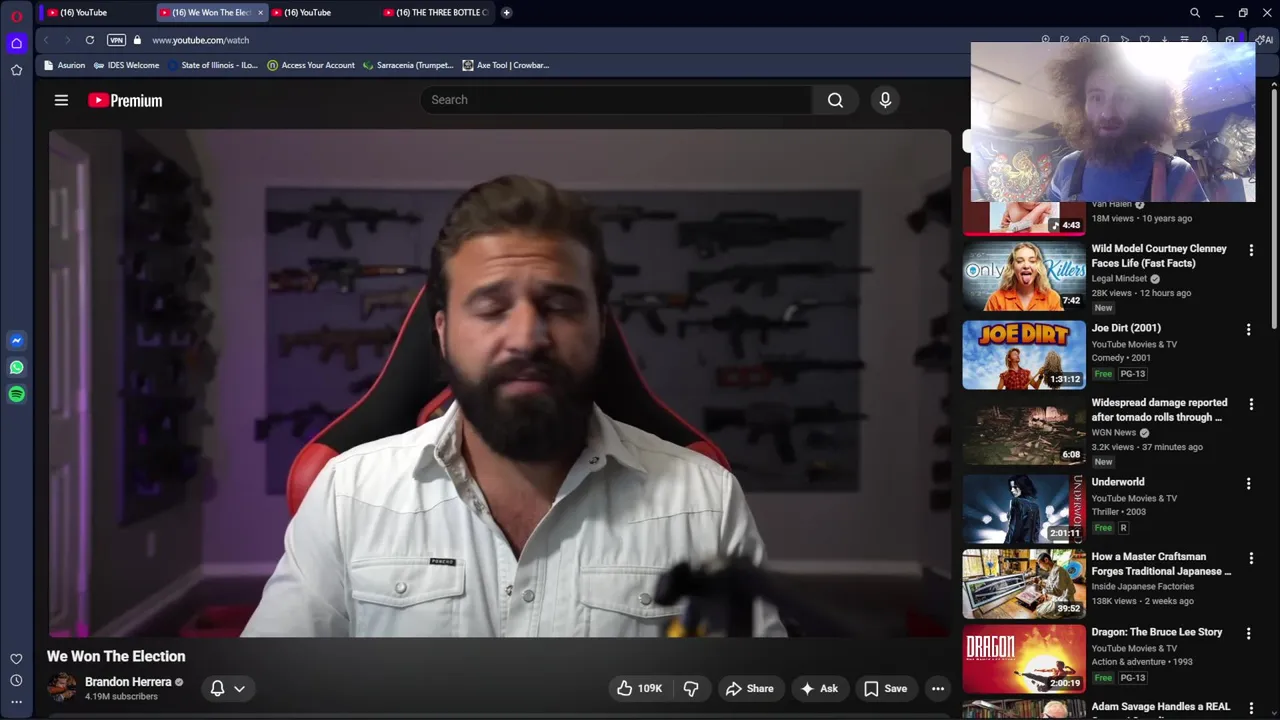Open options for Wild Model Courtney Clenney video
Screen dimensions: 1280x720
(x=1250, y=250)
